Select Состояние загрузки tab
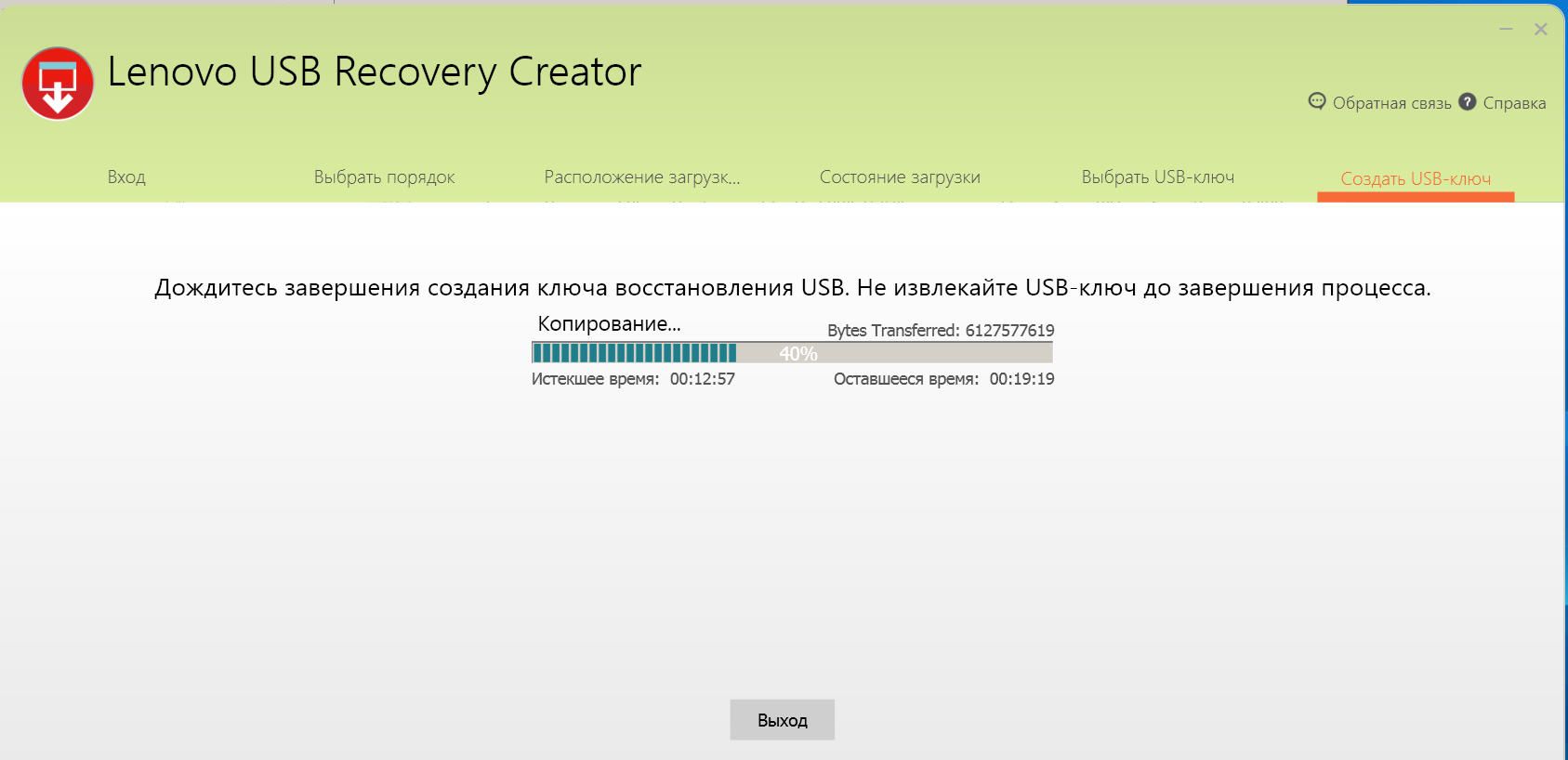1568x760 pixels. point(900,177)
